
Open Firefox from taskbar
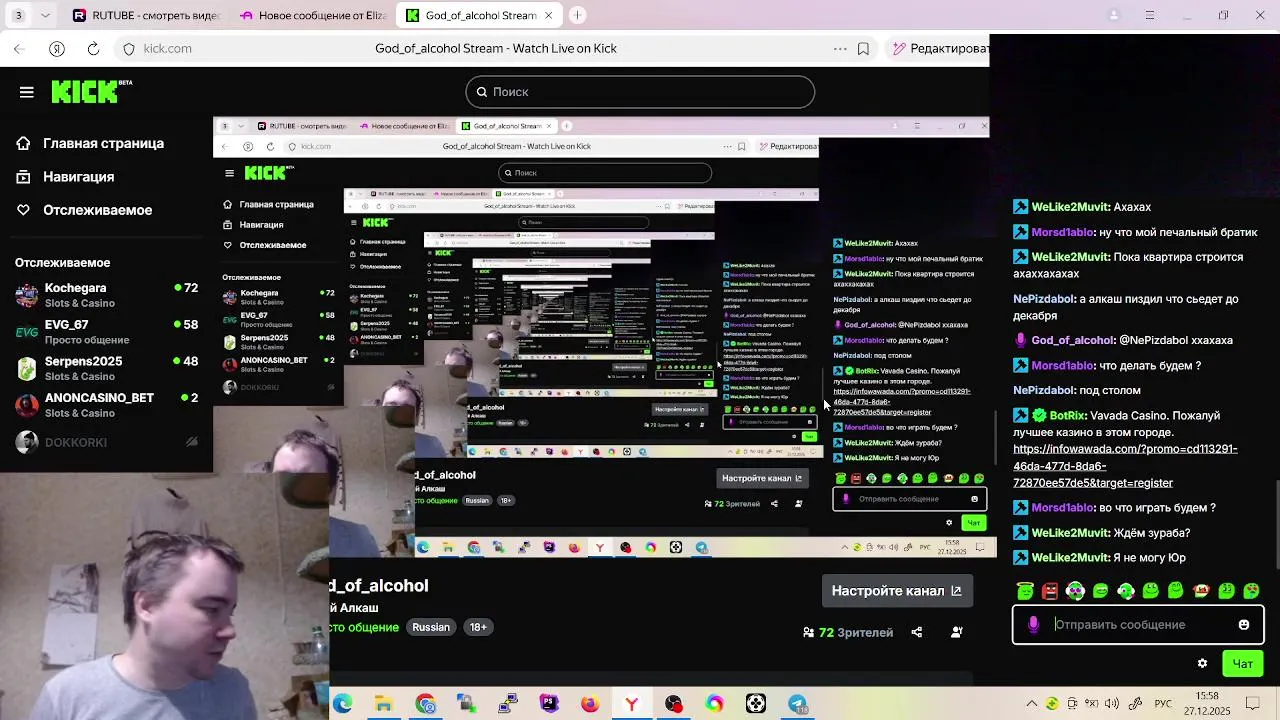(x=590, y=704)
